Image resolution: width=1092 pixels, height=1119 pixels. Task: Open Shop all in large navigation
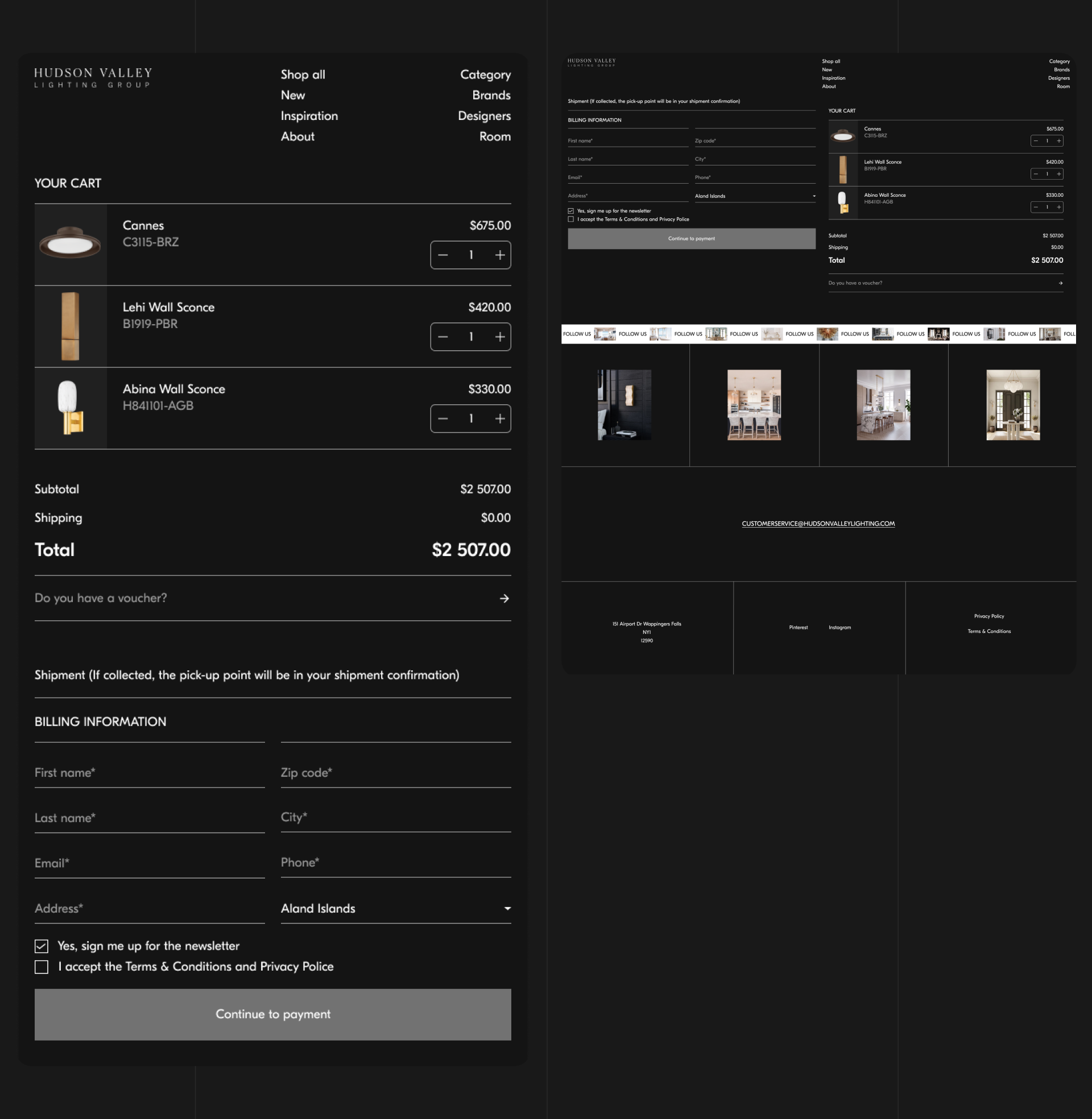click(x=303, y=74)
